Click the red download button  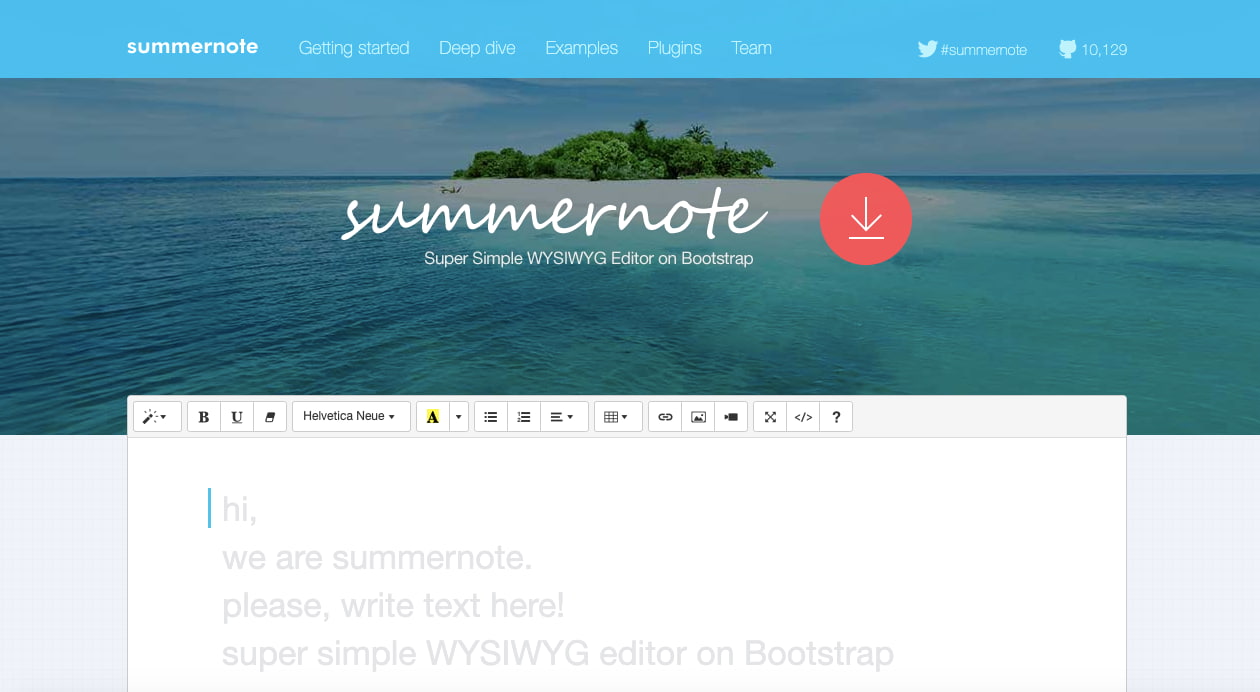(866, 219)
